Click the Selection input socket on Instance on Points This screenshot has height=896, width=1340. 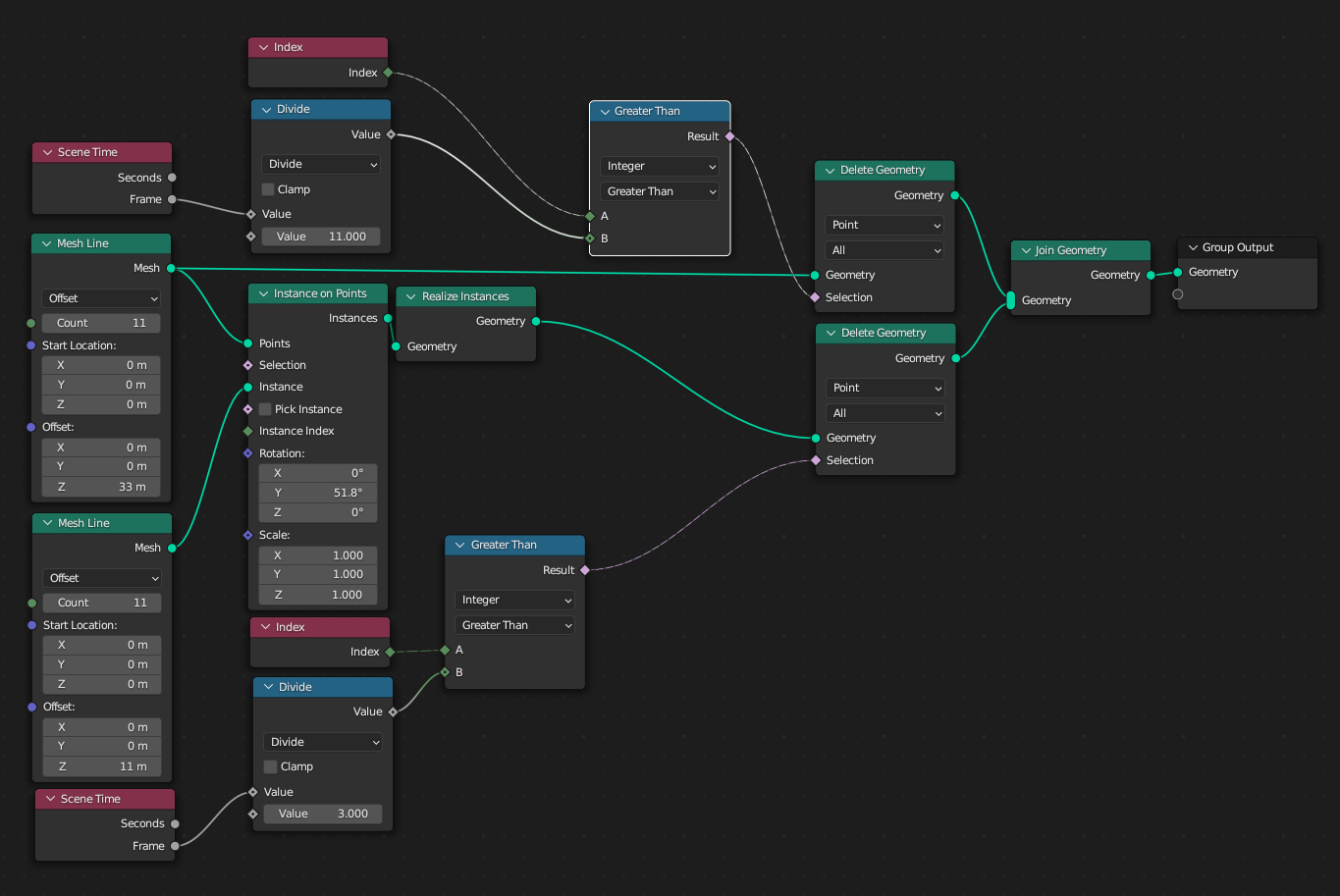tap(248, 365)
